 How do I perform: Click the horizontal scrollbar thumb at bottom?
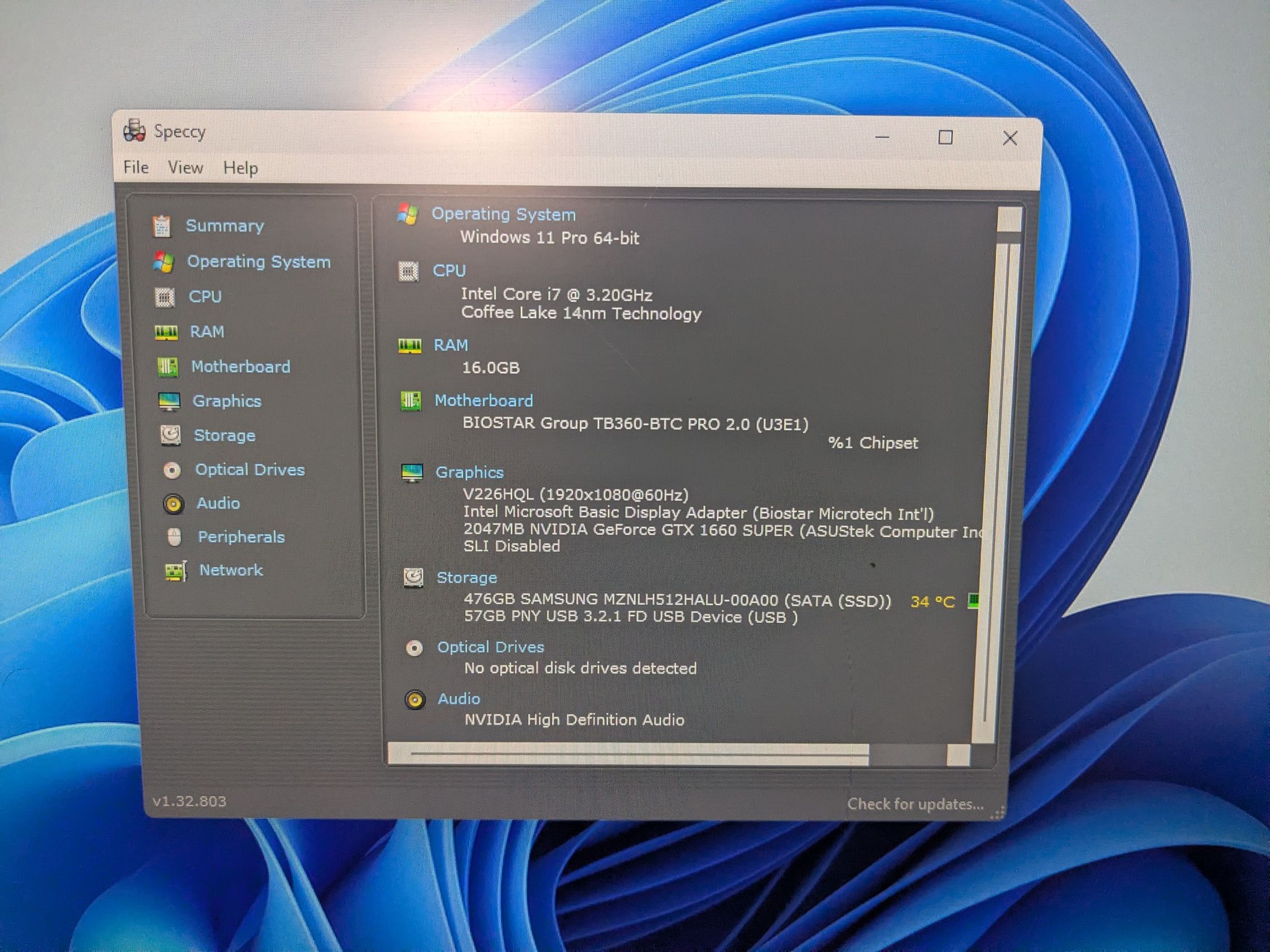628,754
